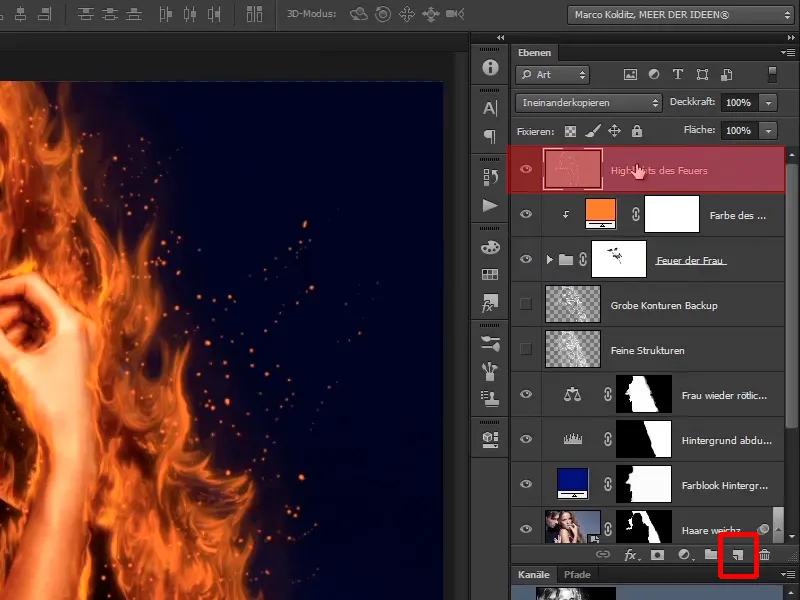This screenshot has height=600, width=800.
Task: Open the Art layer filter dropdown
Action: coord(553,75)
